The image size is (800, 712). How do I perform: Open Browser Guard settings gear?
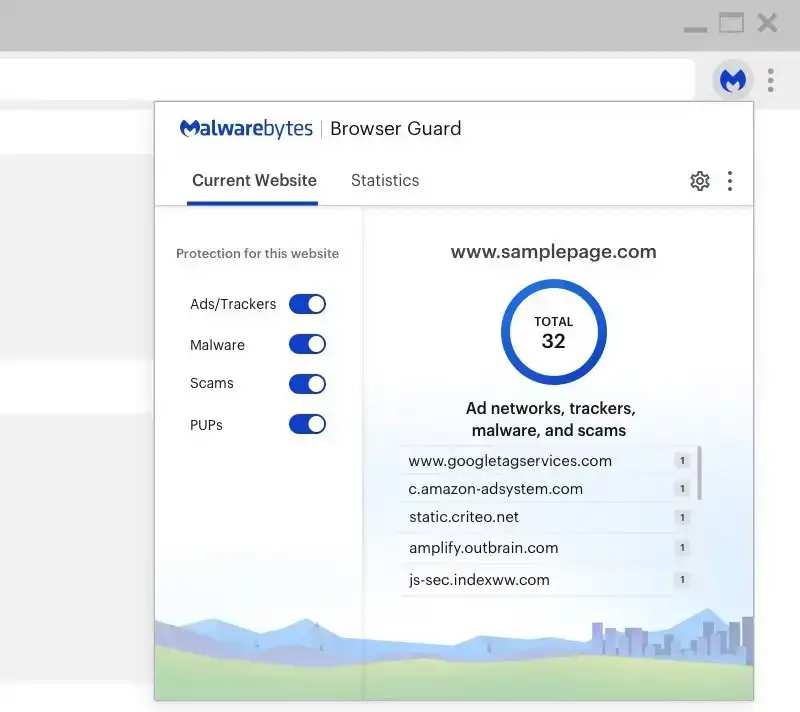click(699, 181)
